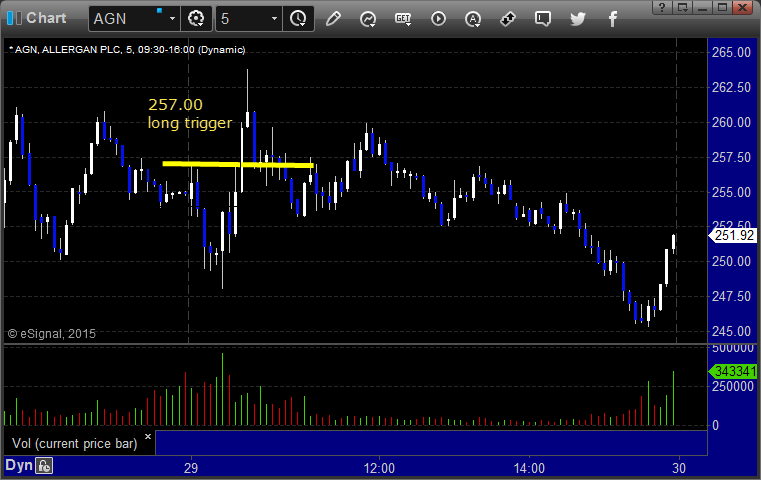
Task: Click the 250.00 price scale label
Action: pyautogui.click(x=731, y=262)
